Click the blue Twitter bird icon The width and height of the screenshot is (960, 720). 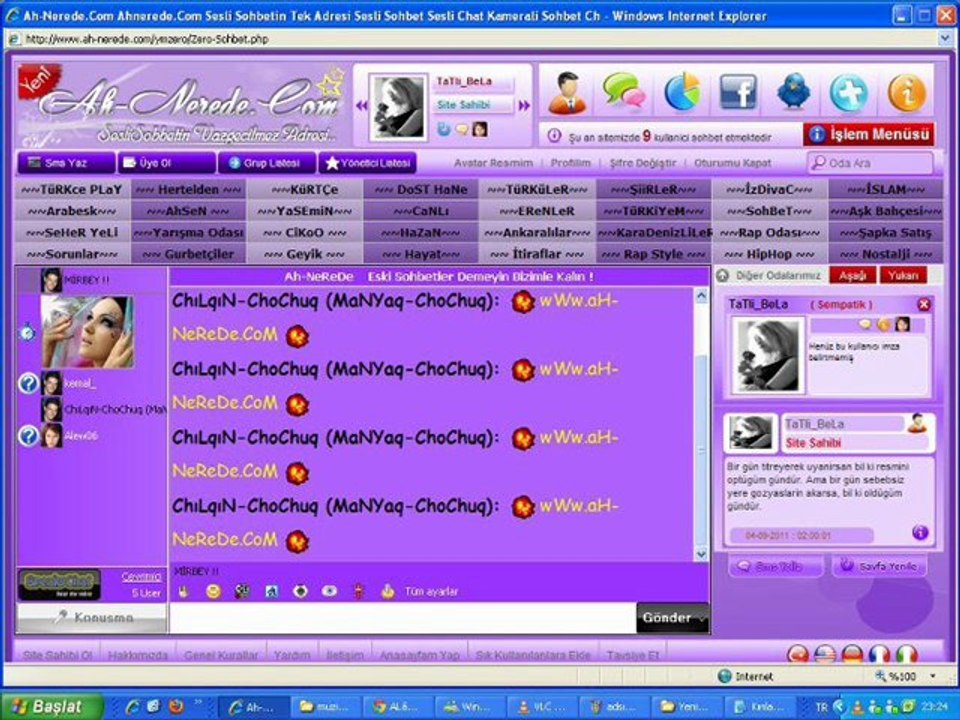[793, 92]
